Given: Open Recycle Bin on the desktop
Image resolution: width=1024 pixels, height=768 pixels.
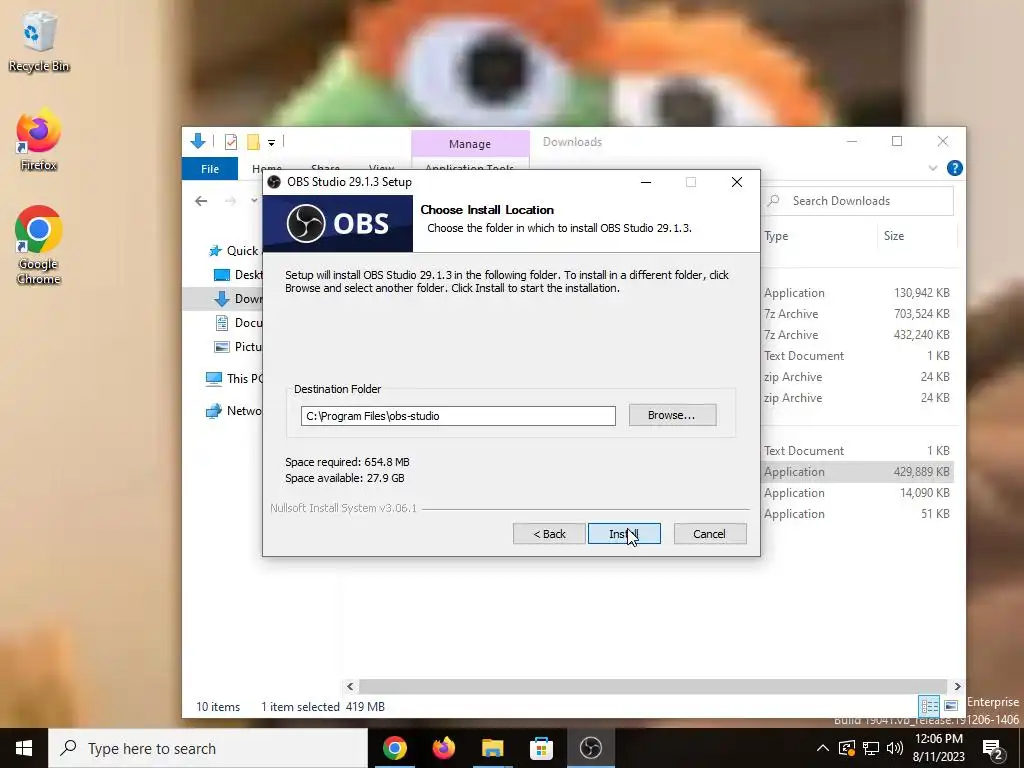Looking at the screenshot, I should pos(39,44).
